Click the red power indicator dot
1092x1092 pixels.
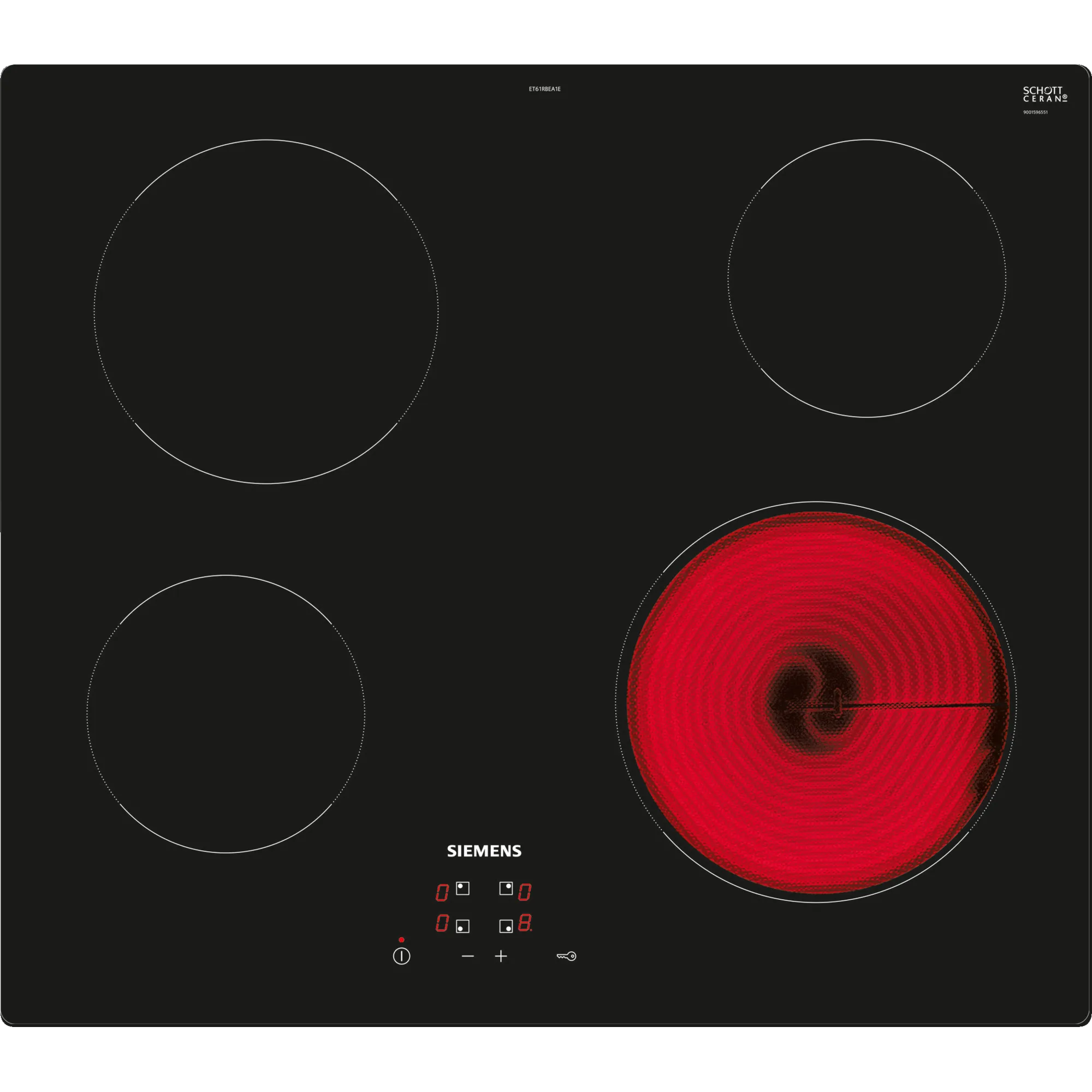tap(401, 940)
